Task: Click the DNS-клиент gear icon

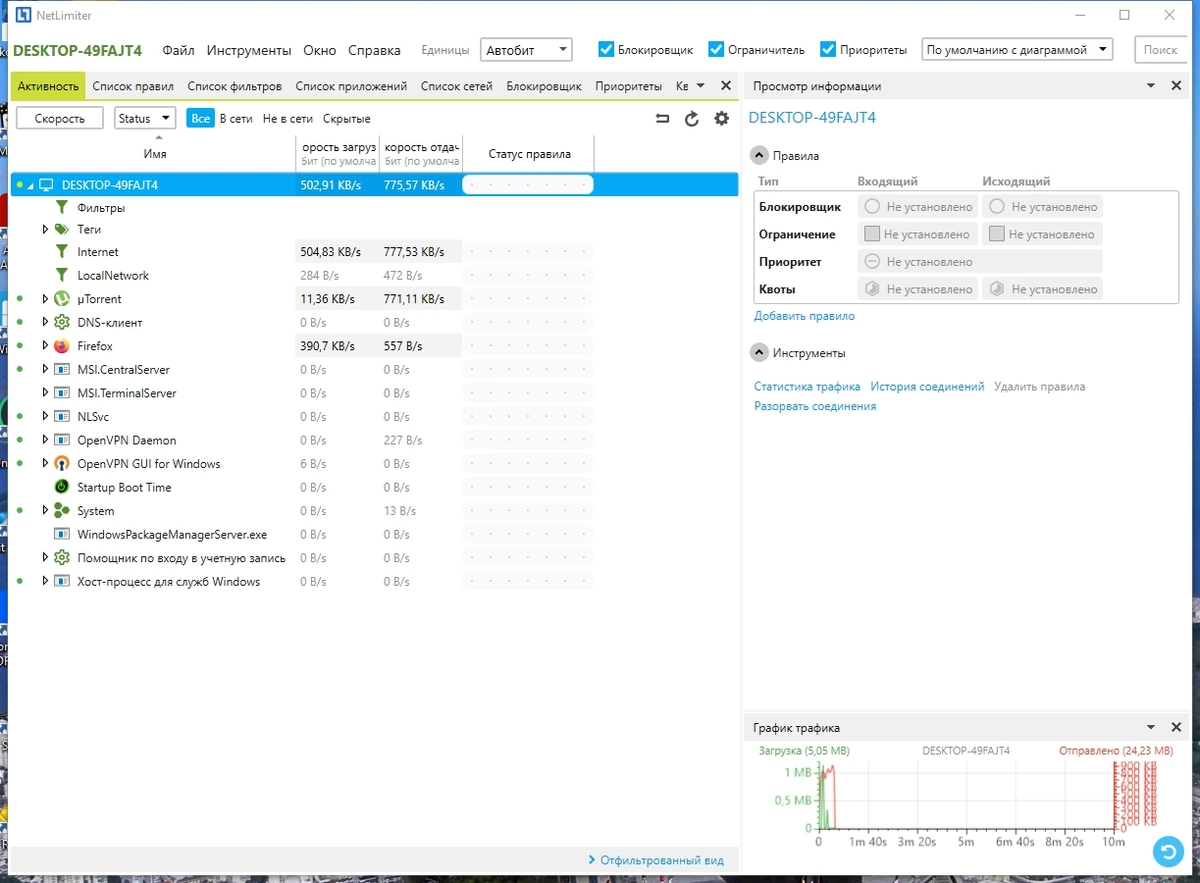Action: (x=62, y=322)
